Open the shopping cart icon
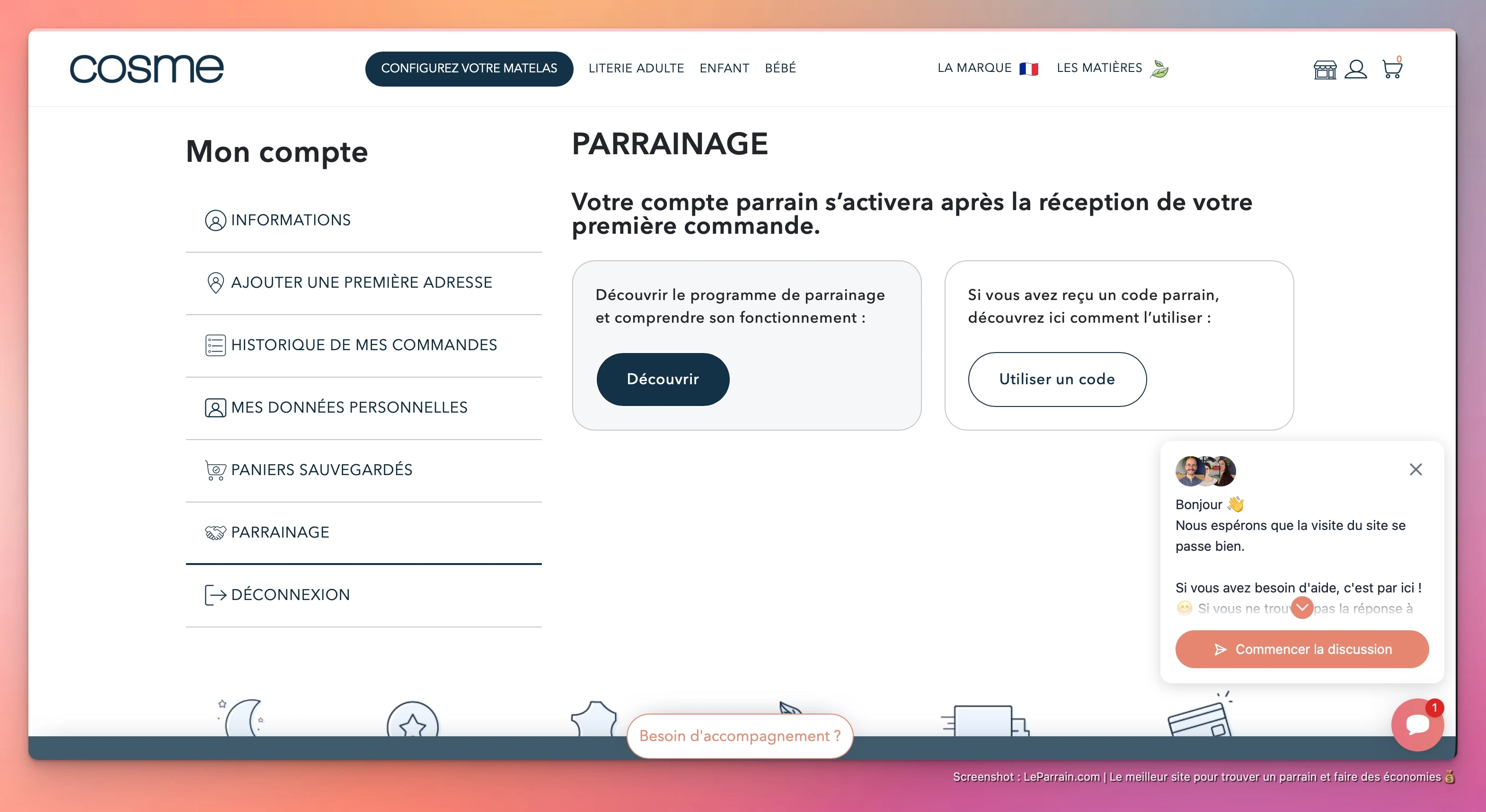Image resolution: width=1486 pixels, height=812 pixels. [1392, 69]
